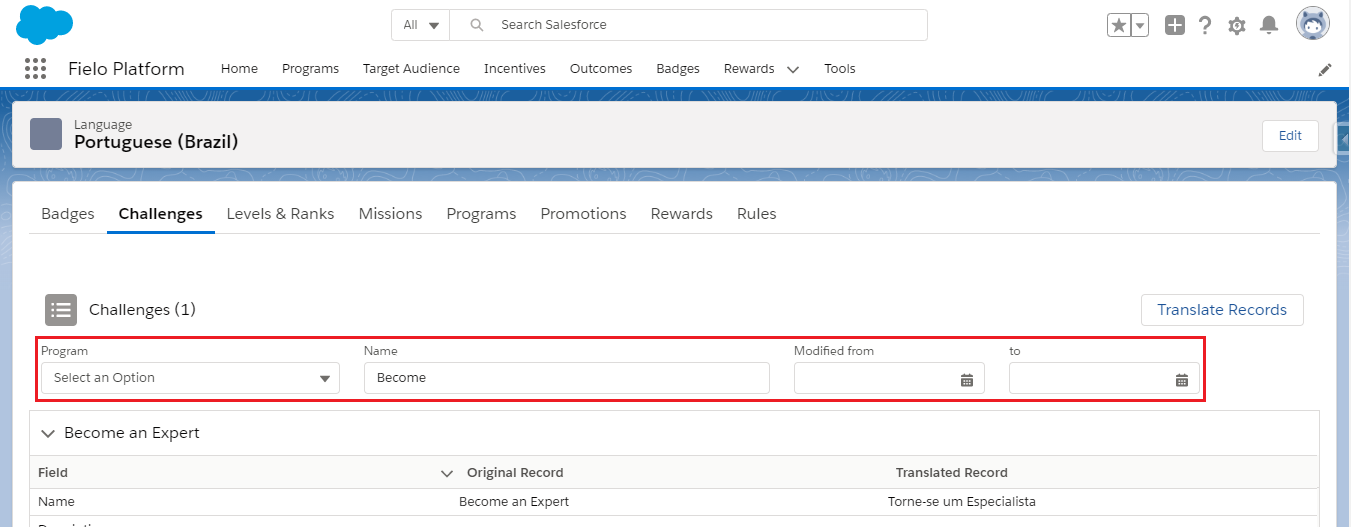Image resolution: width=1351 pixels, height=527 pixels.
Task: Open the All search scope dropdown
Action: coord(420,25)
